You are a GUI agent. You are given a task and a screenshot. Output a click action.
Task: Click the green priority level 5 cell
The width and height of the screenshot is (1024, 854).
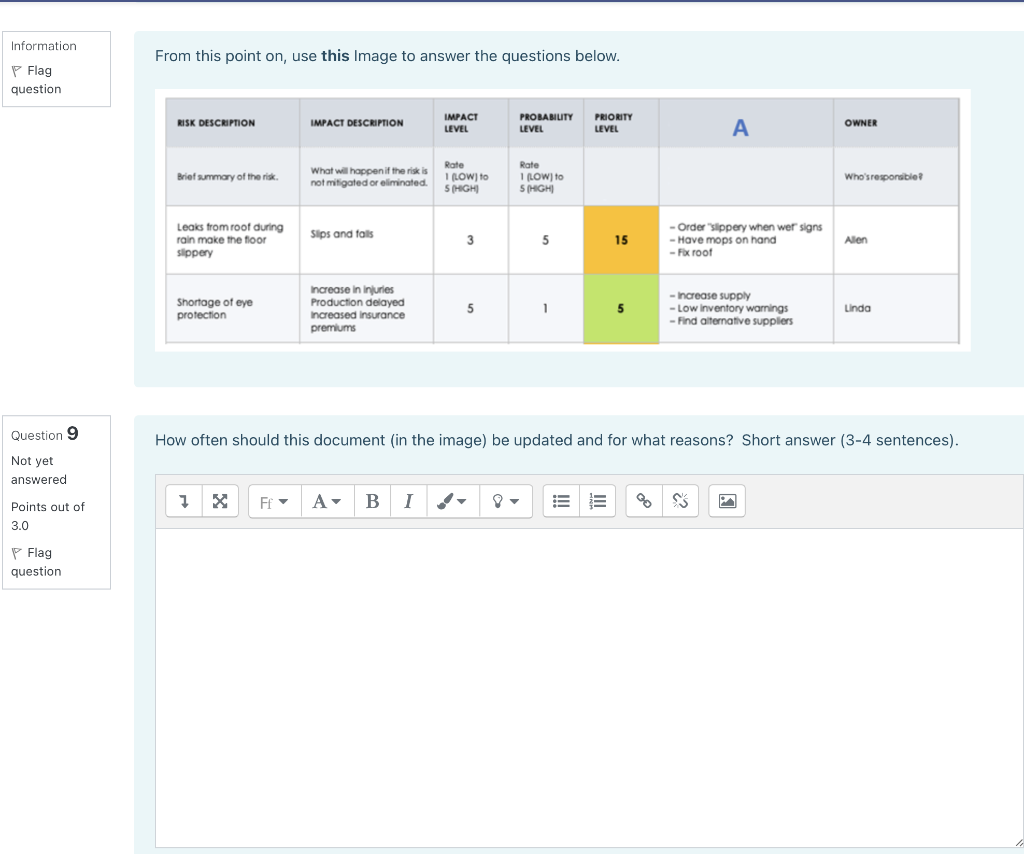click(621, 308)
